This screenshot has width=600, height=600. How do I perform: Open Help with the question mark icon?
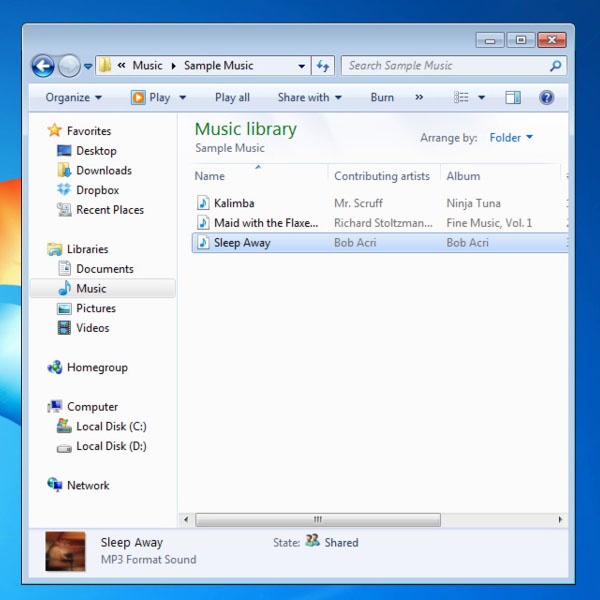[x=546, y=98]
